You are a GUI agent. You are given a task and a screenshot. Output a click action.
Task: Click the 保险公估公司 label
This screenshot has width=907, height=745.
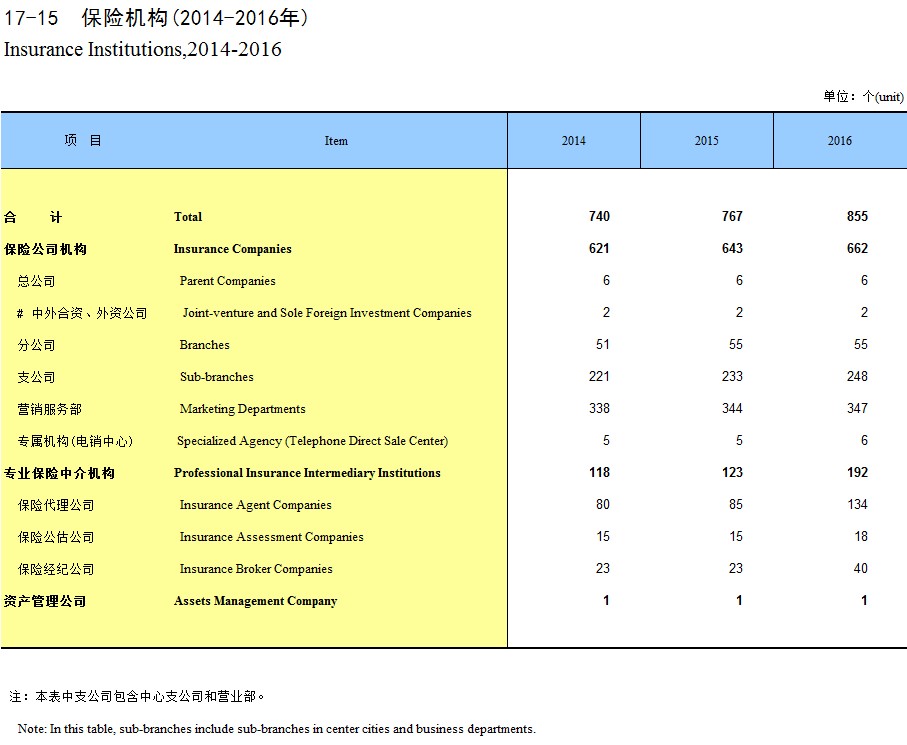[56, 537]
